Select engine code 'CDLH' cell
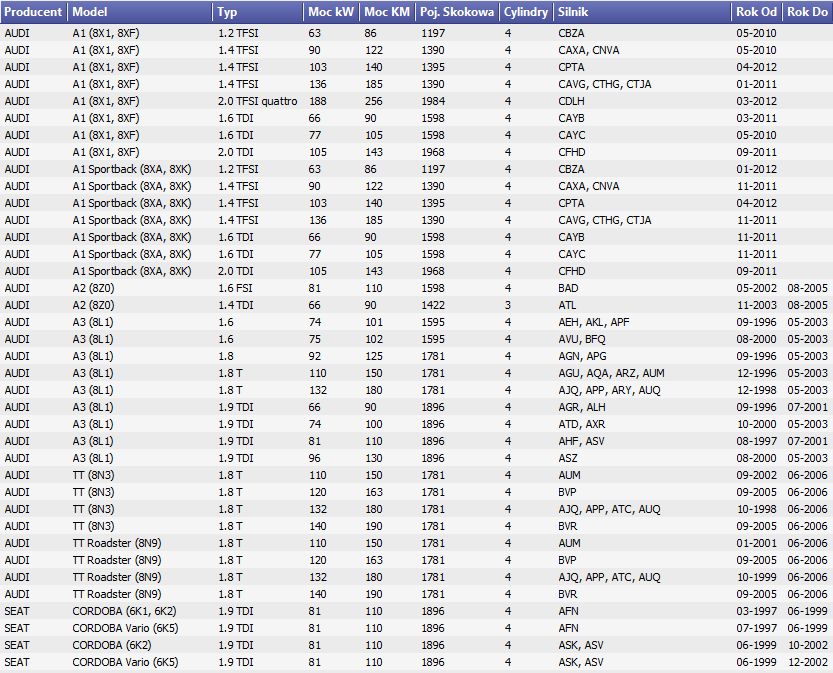The height and width of the screenshot is (673, 833). pyautogui.click(x=571, y=101)
